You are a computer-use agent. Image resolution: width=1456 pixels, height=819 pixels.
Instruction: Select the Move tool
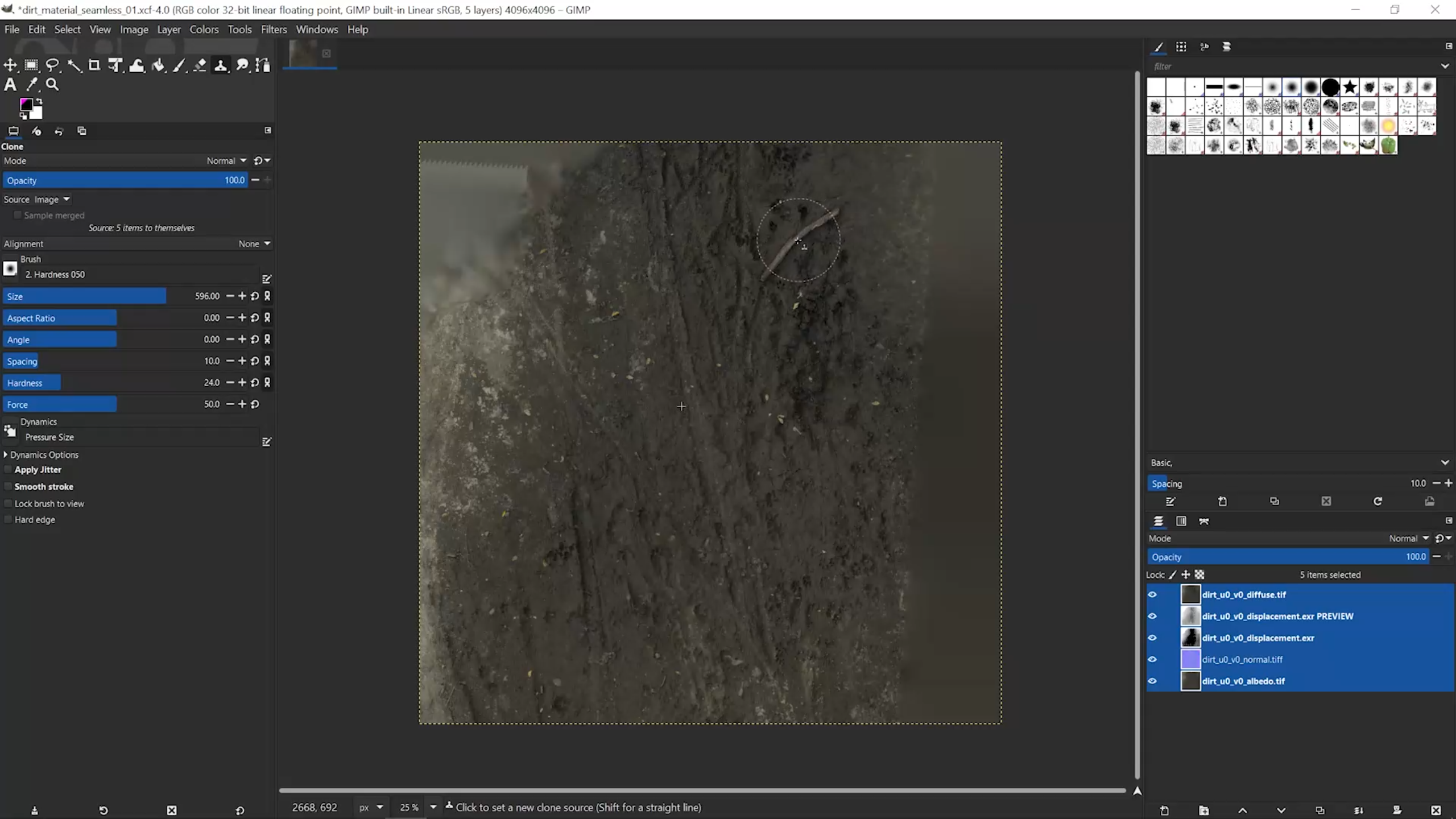tap(10, 65)
